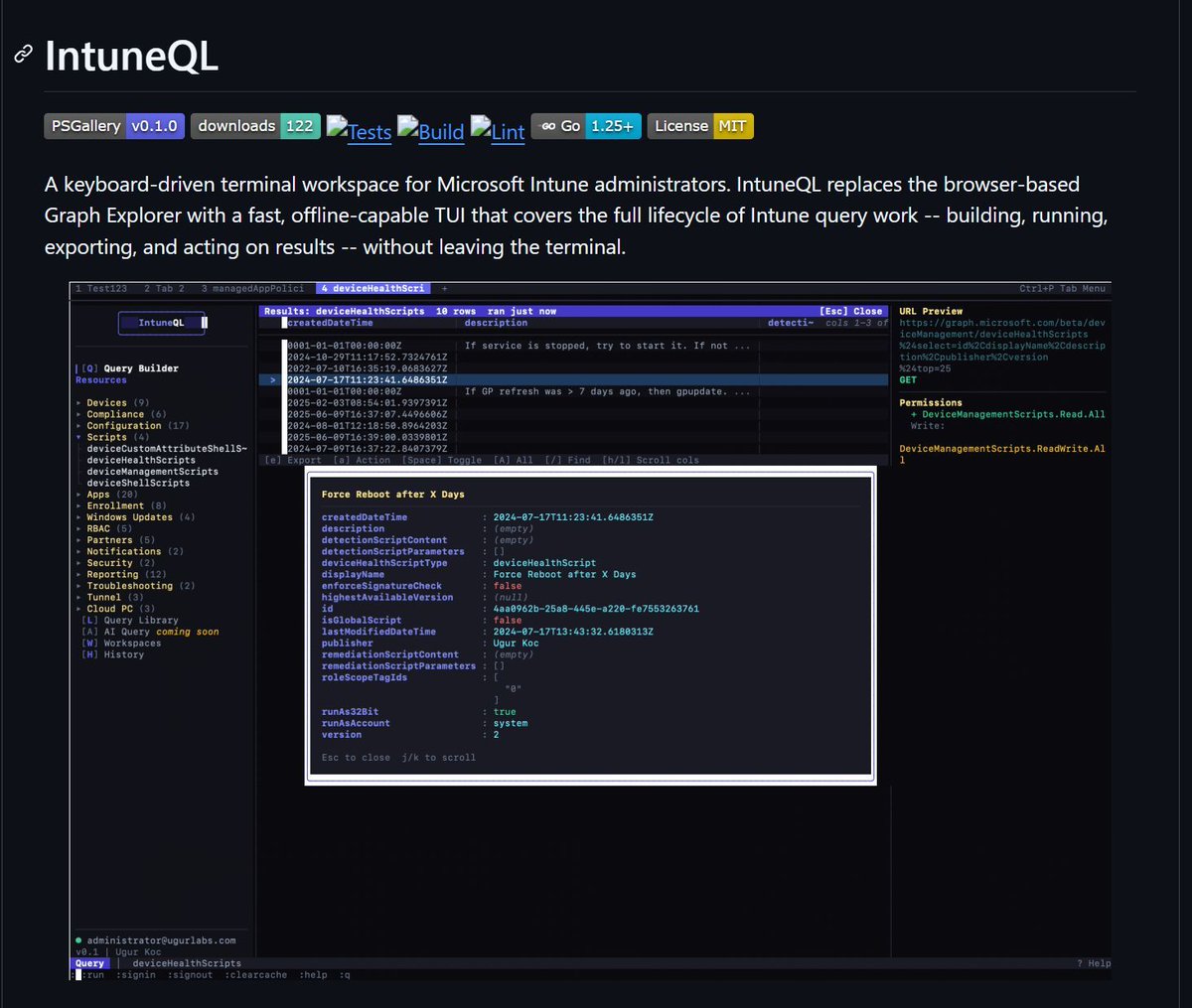Click the '+' new tab button

point(444,289)
